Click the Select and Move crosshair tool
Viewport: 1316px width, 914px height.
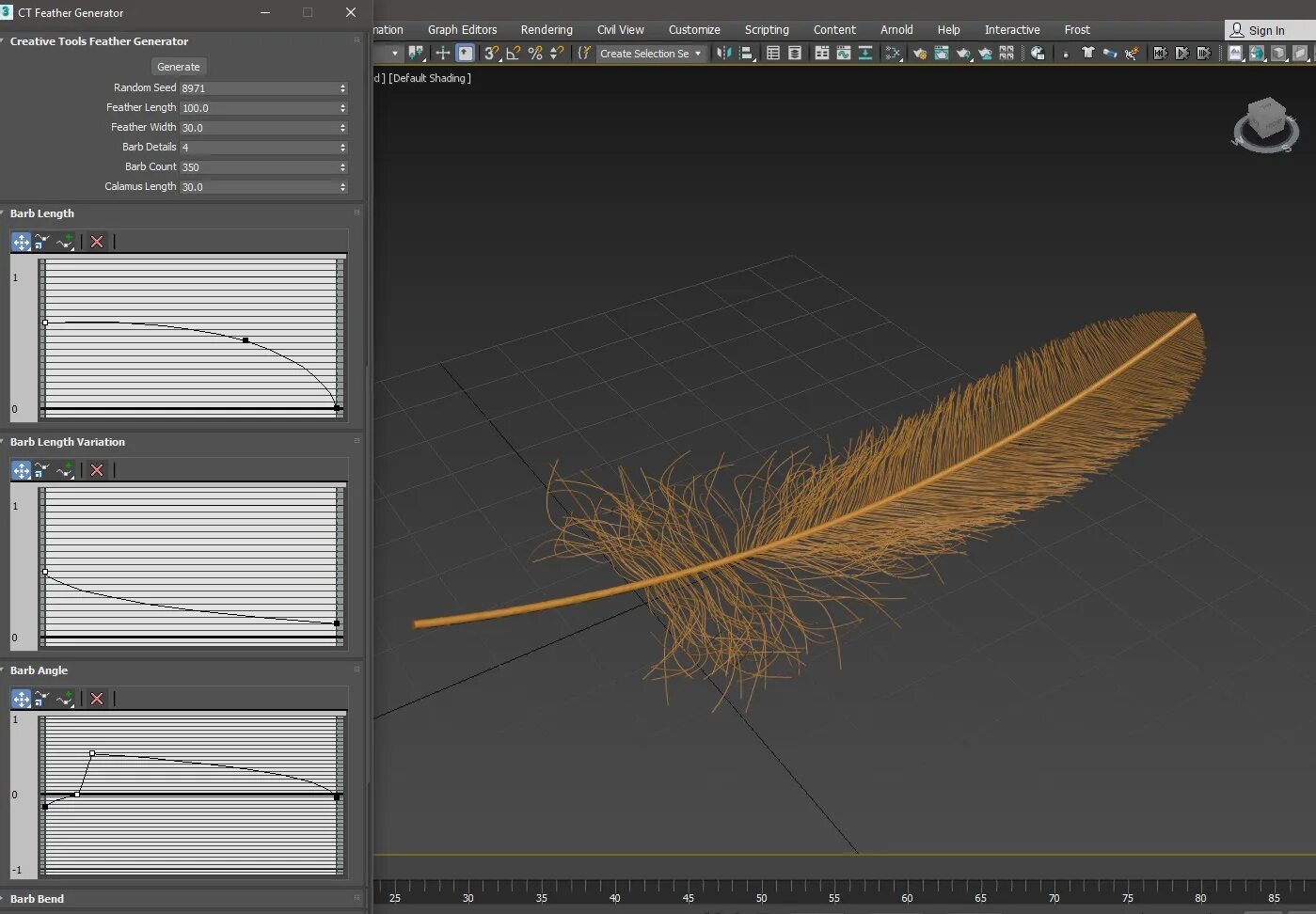(442, 54)
